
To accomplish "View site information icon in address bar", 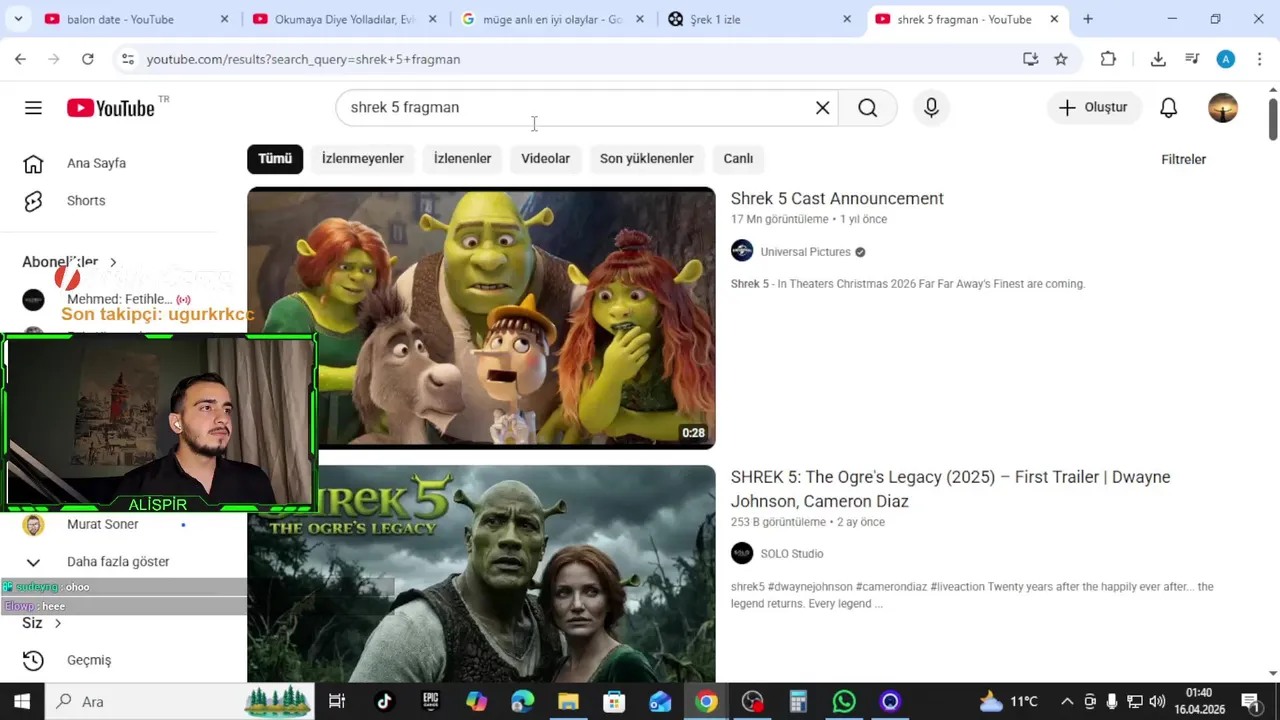I will [127, 59].
